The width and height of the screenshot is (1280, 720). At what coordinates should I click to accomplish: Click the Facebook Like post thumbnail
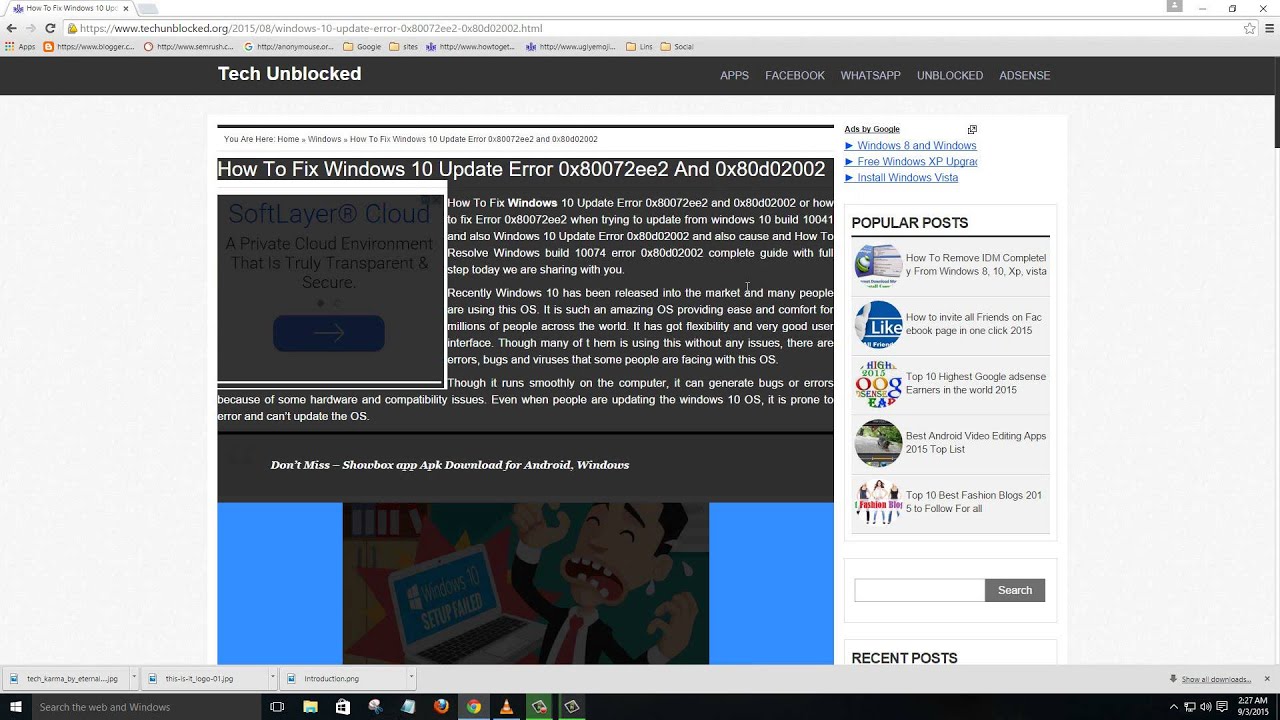point(878,325)
